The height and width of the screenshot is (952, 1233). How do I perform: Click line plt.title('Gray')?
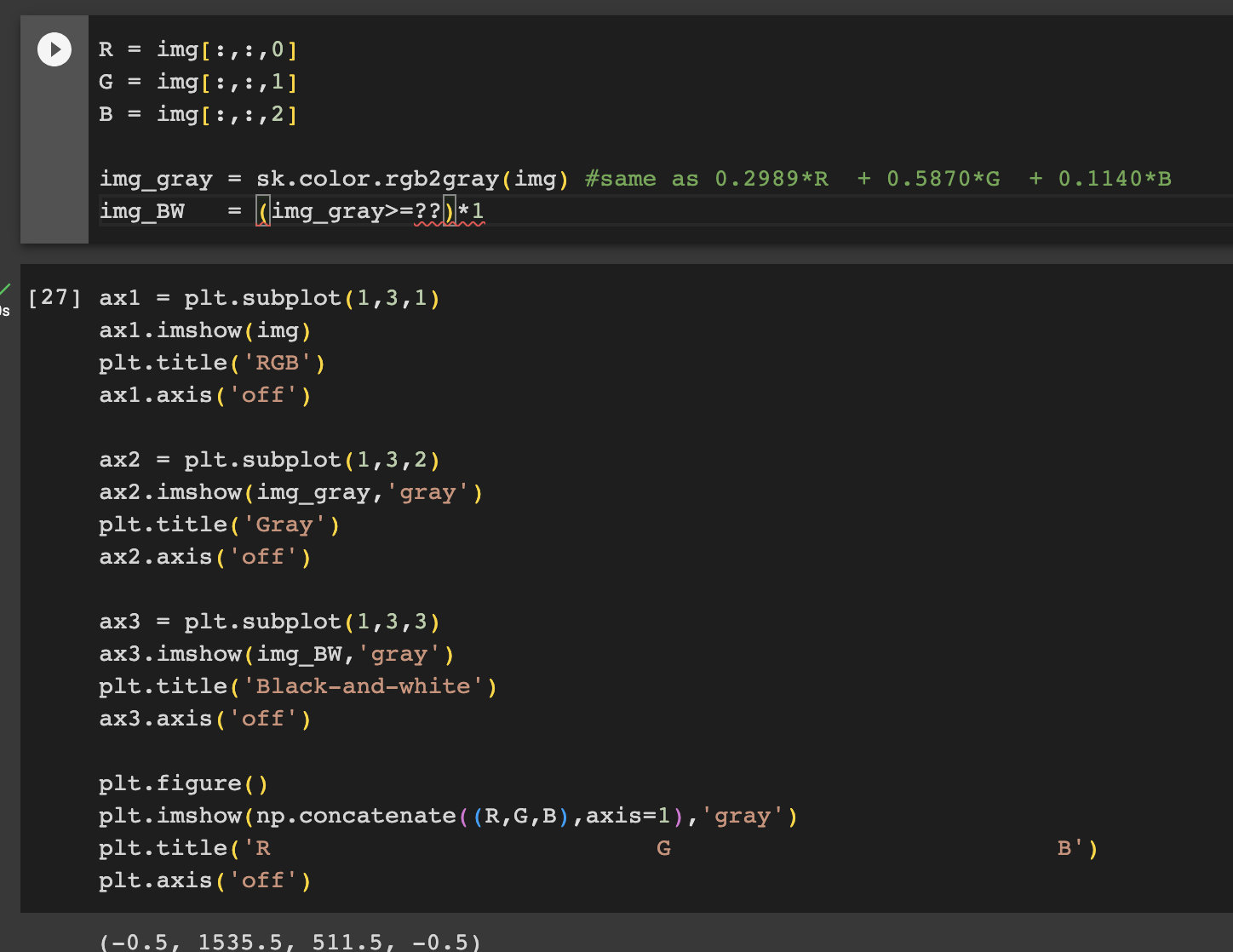point(220,525)
